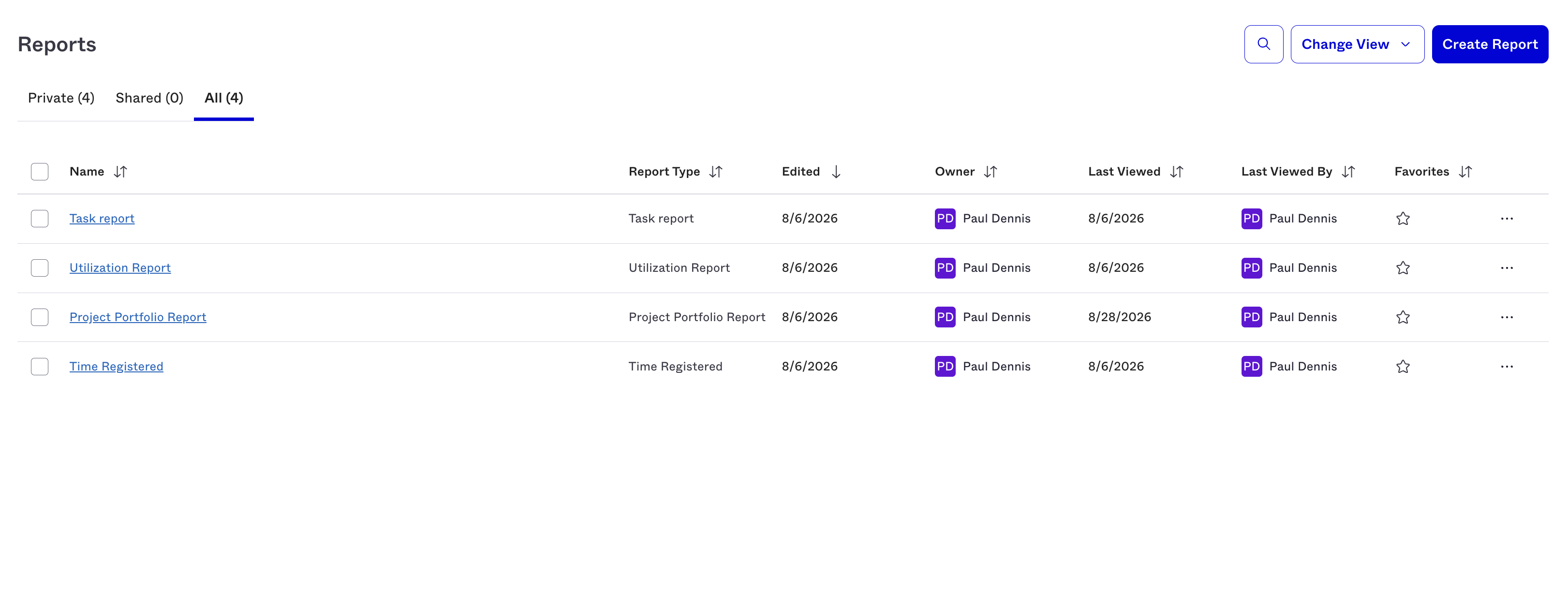Open the search reports magnifier icon

click(1263, 44)
